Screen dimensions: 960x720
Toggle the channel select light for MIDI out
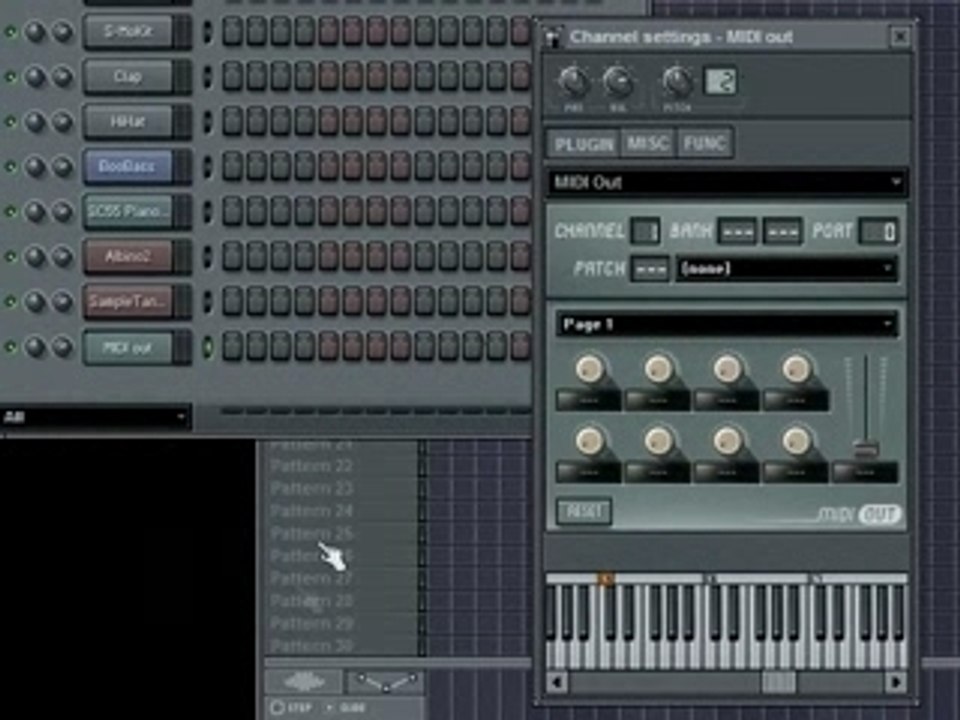pos(208,347)
